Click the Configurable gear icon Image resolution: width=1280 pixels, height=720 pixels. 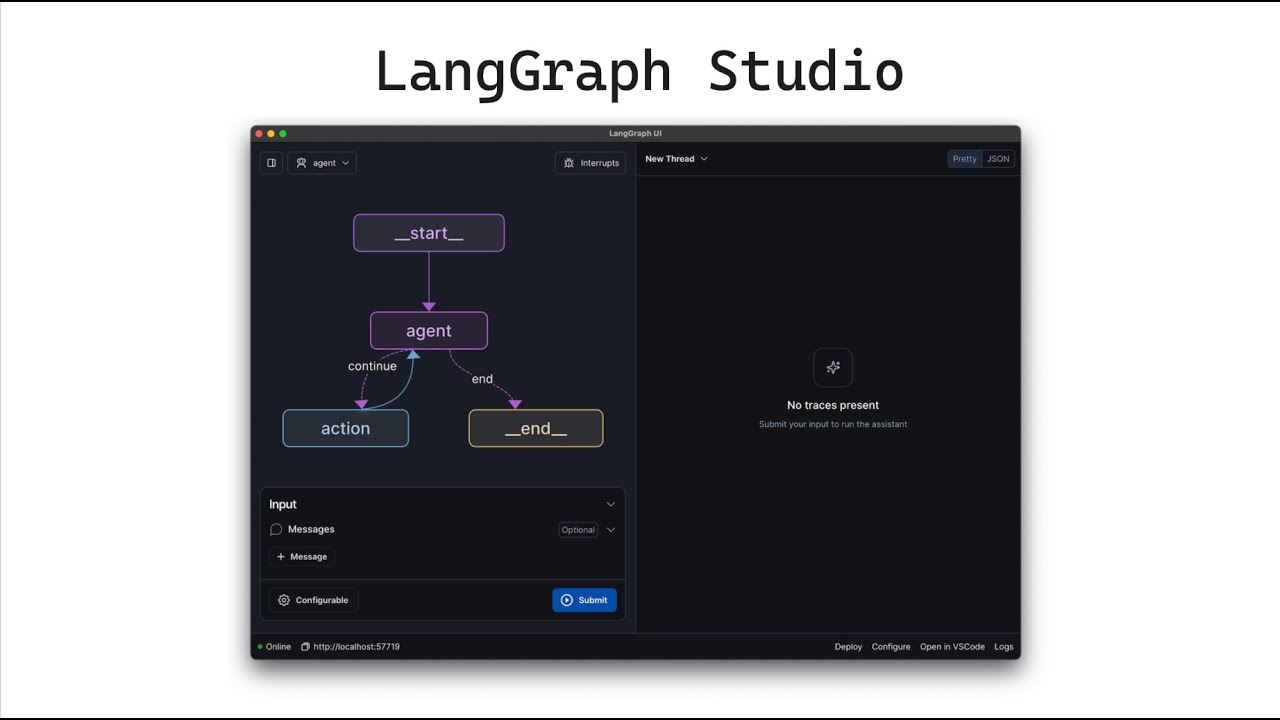[284, 600]
